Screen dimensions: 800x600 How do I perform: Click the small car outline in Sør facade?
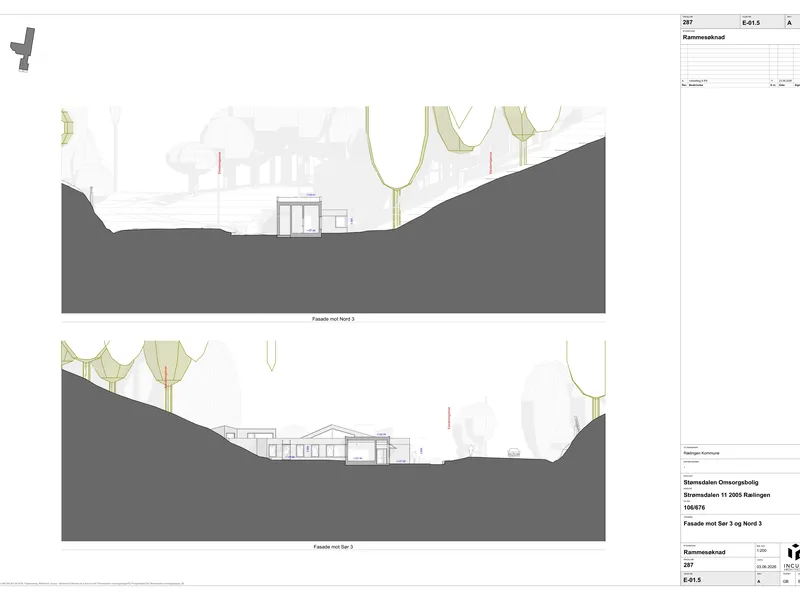513,452
